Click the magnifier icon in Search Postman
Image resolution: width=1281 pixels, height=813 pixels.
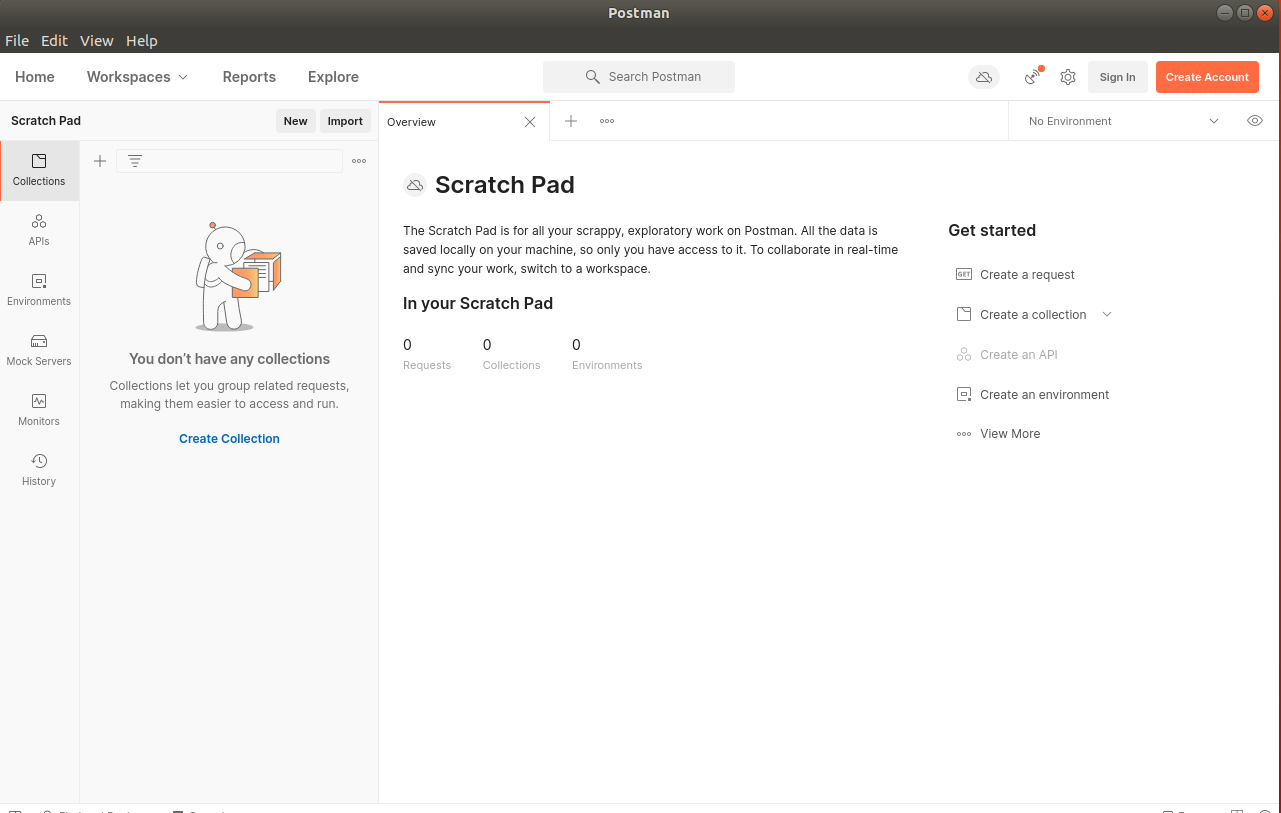tap(593, 77)
